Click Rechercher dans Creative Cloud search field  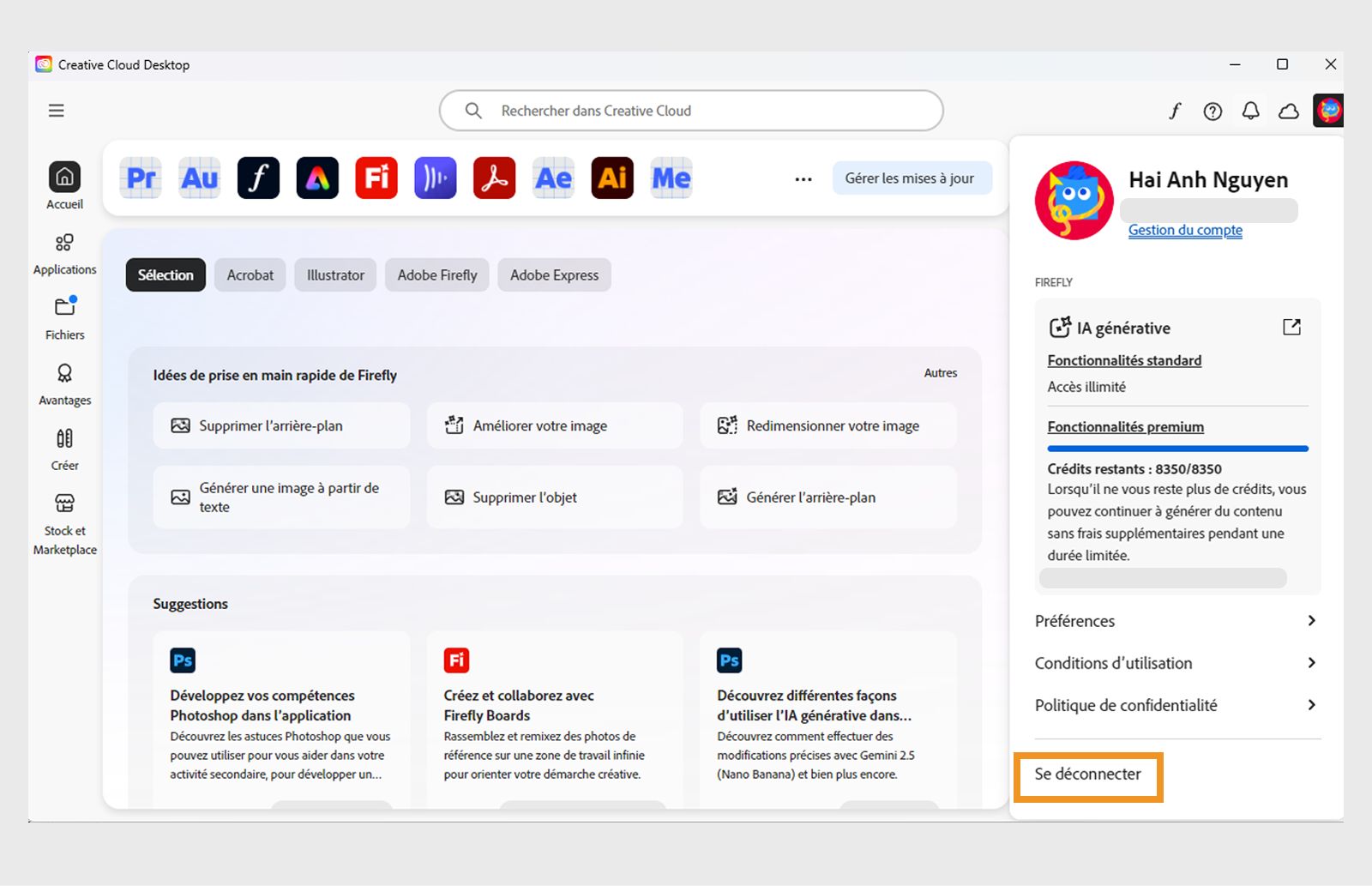coord(691,111)
